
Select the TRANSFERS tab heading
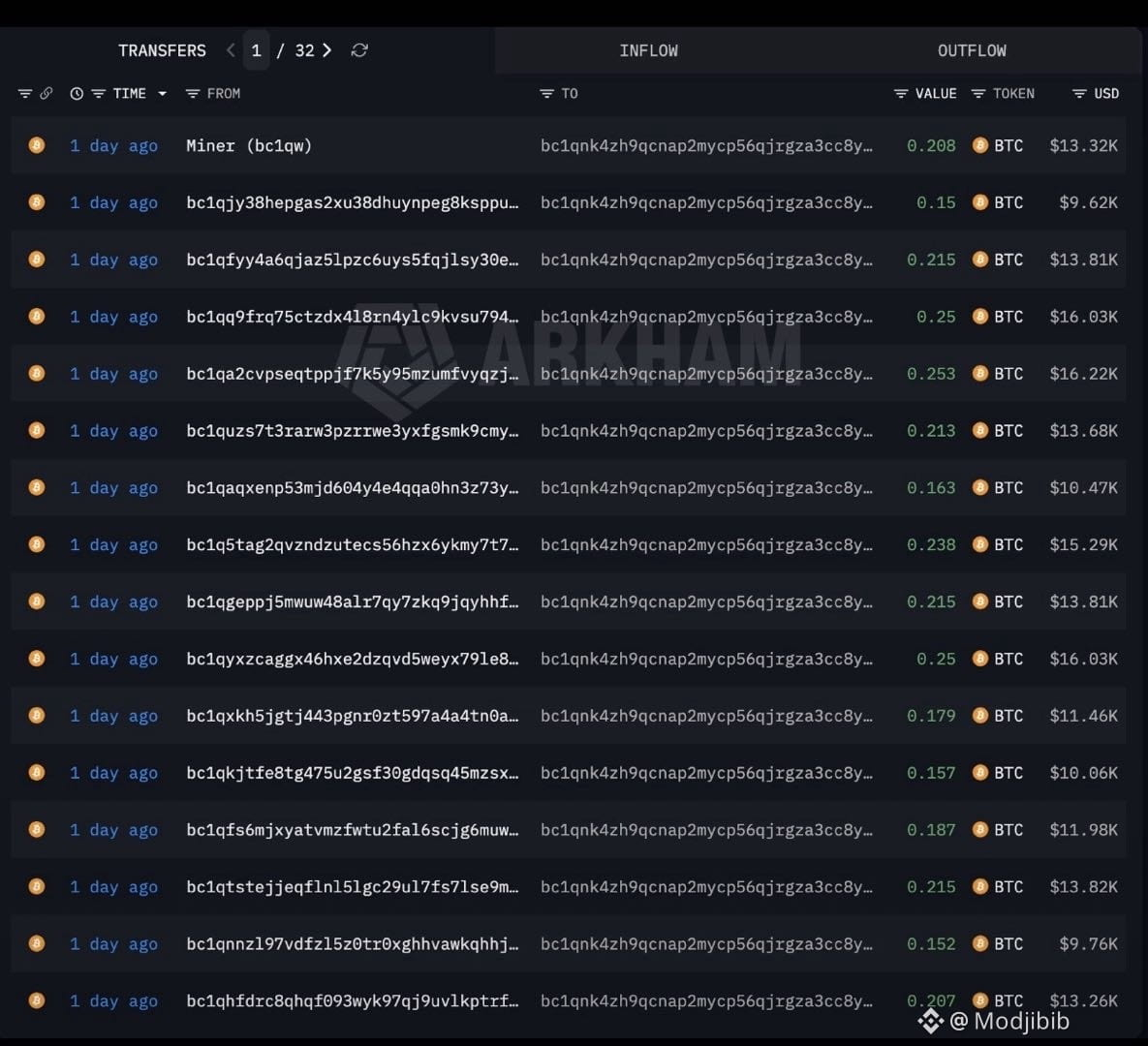(x=162, y=50)
